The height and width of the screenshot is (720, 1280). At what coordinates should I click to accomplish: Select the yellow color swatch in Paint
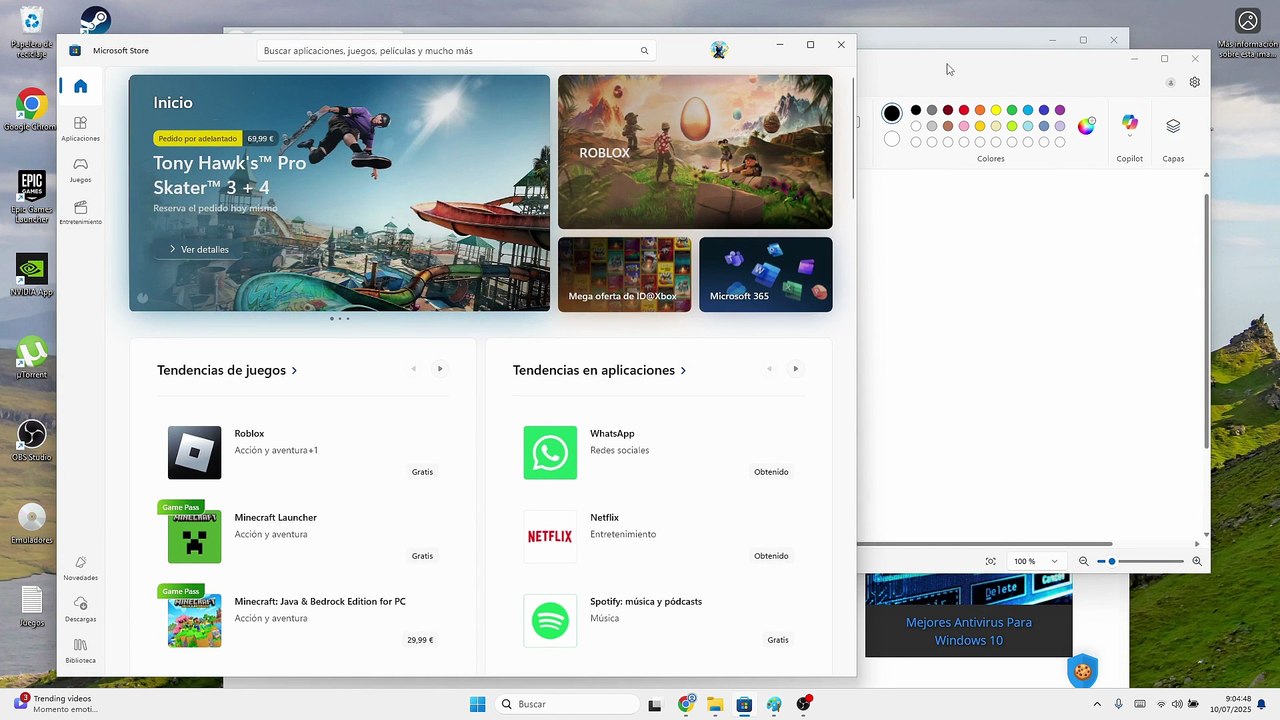996,110
